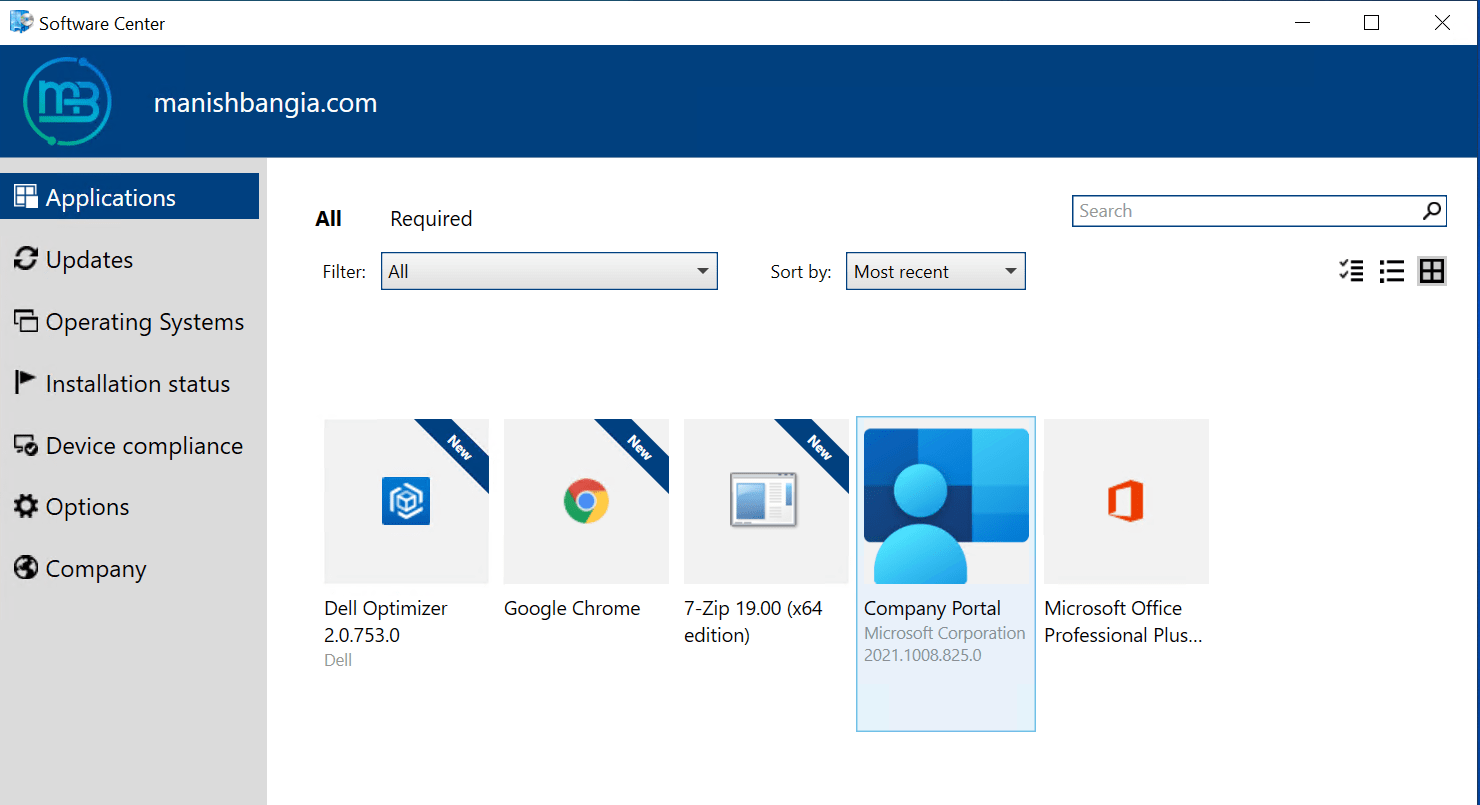
Task: Switch to list view layout
Action: click(x=1391, y=270)
